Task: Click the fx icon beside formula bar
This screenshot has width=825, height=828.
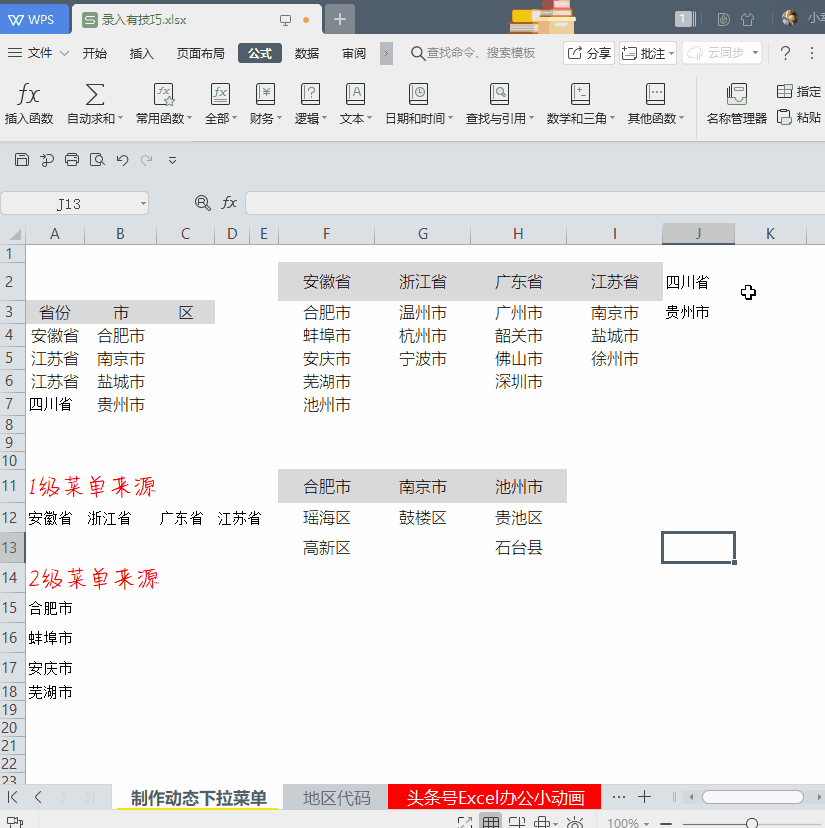Action: [229, 203]
